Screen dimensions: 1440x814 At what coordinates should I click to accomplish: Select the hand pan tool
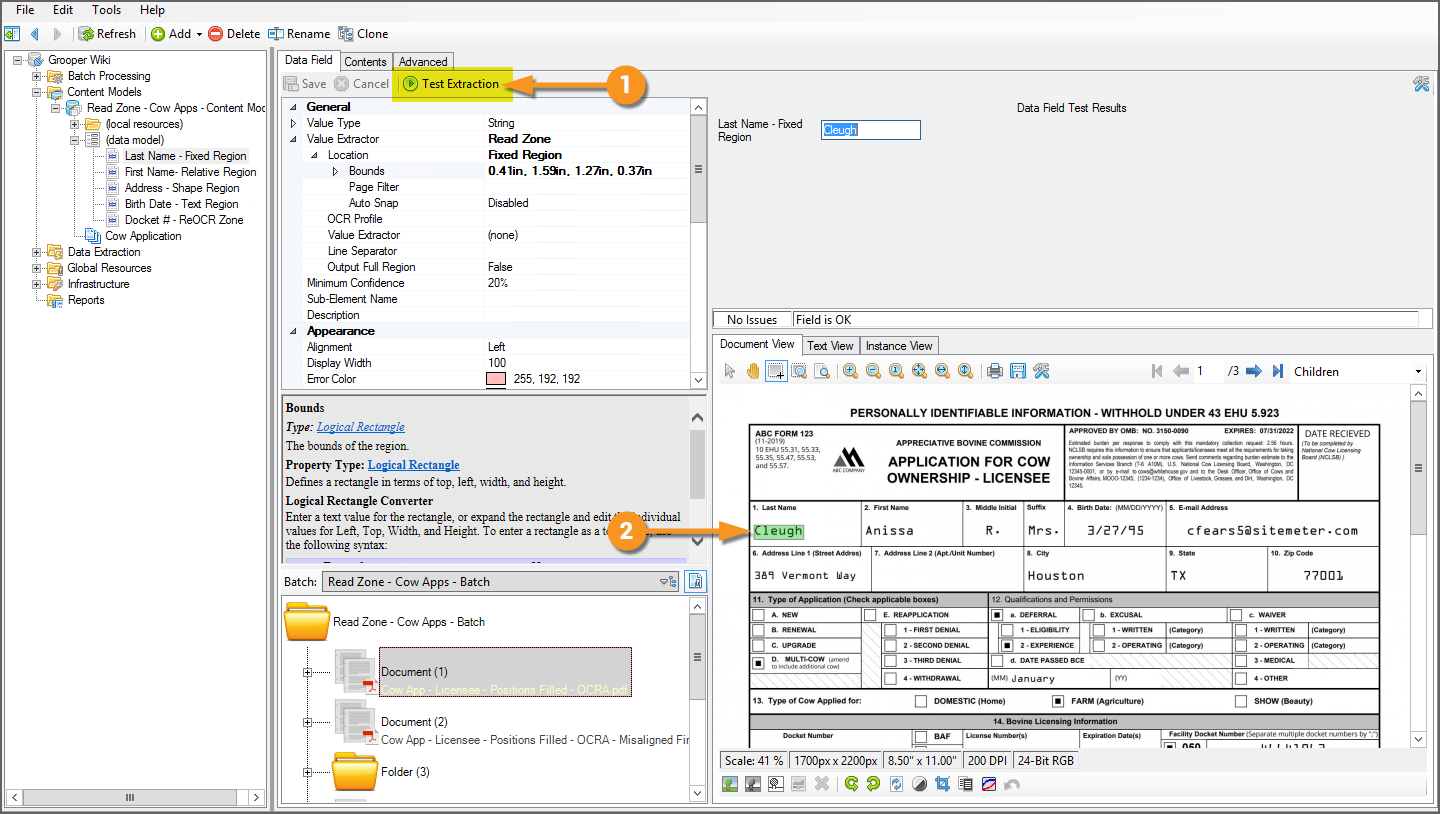(x=752, y=371)
